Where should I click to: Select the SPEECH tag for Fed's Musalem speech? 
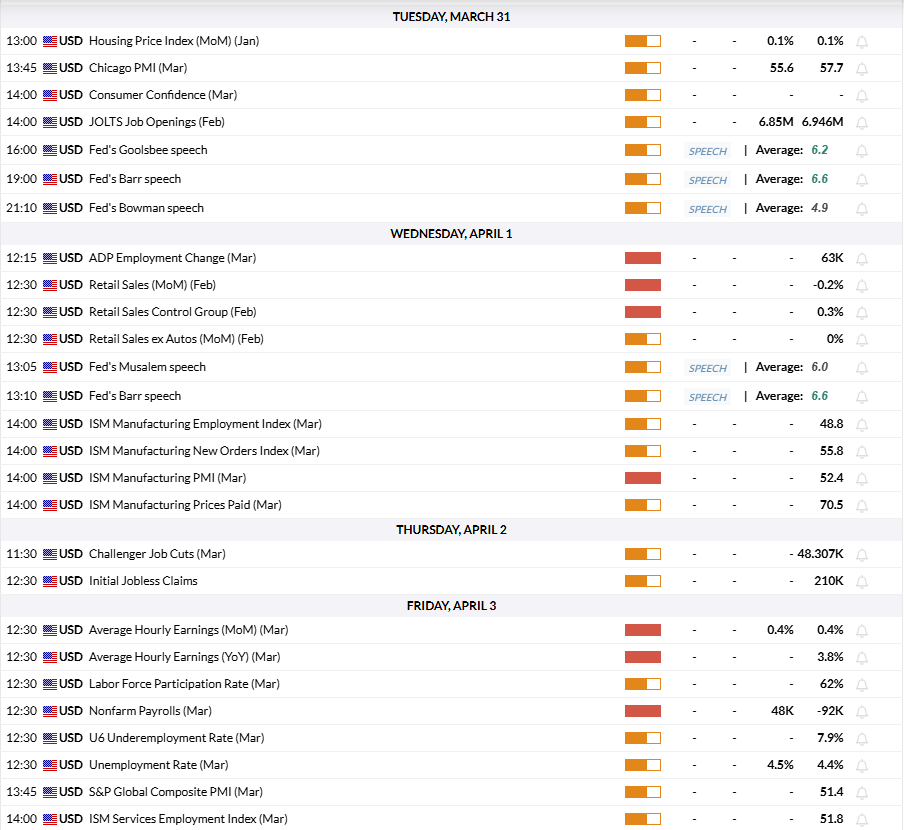coord(707,368)
